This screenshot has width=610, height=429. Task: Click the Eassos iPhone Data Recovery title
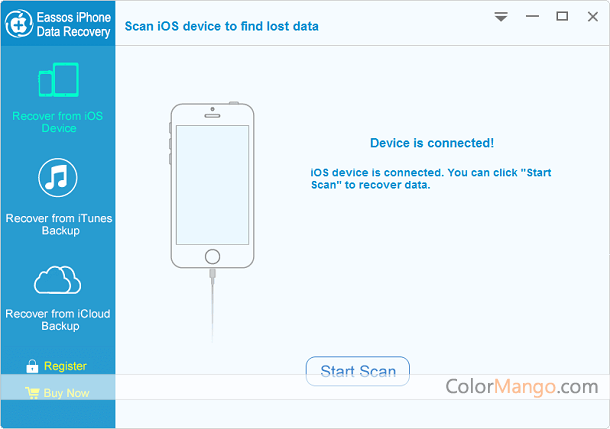[x=74, y=24]
